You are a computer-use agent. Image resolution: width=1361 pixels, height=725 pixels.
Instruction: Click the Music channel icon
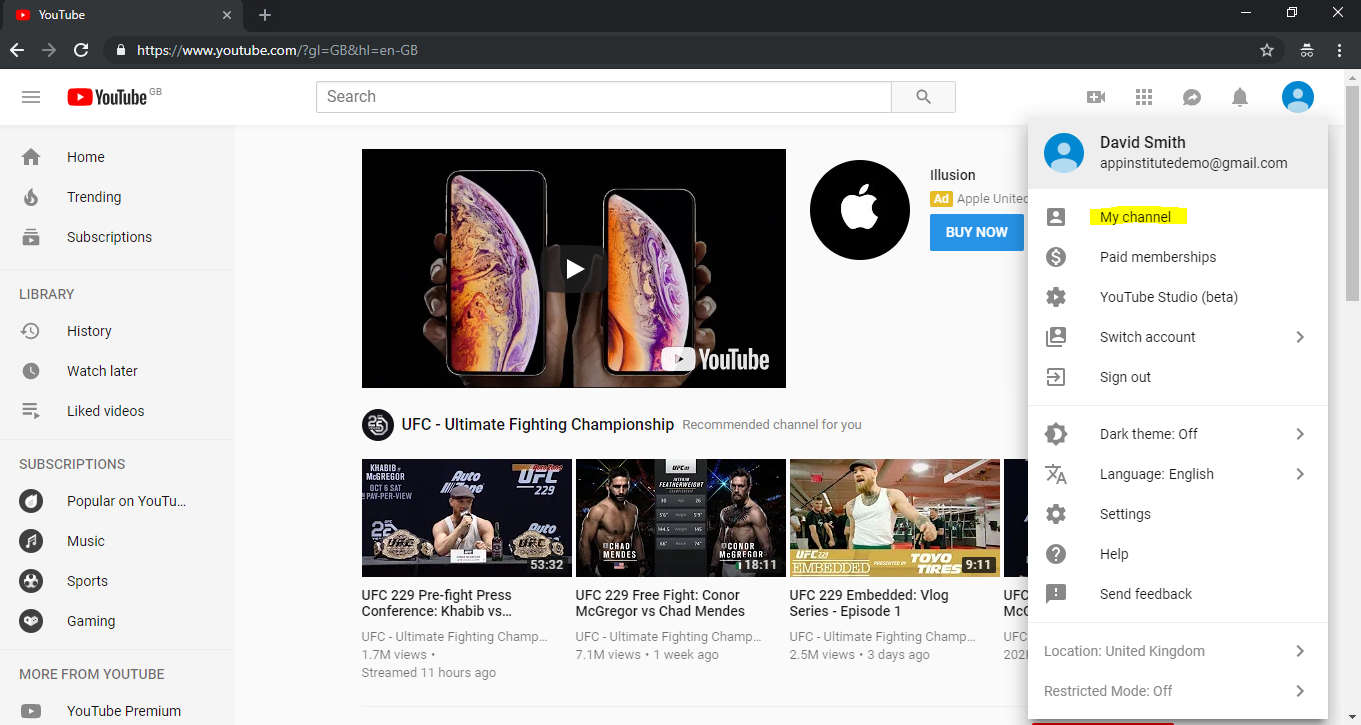[x=31, y=541]
